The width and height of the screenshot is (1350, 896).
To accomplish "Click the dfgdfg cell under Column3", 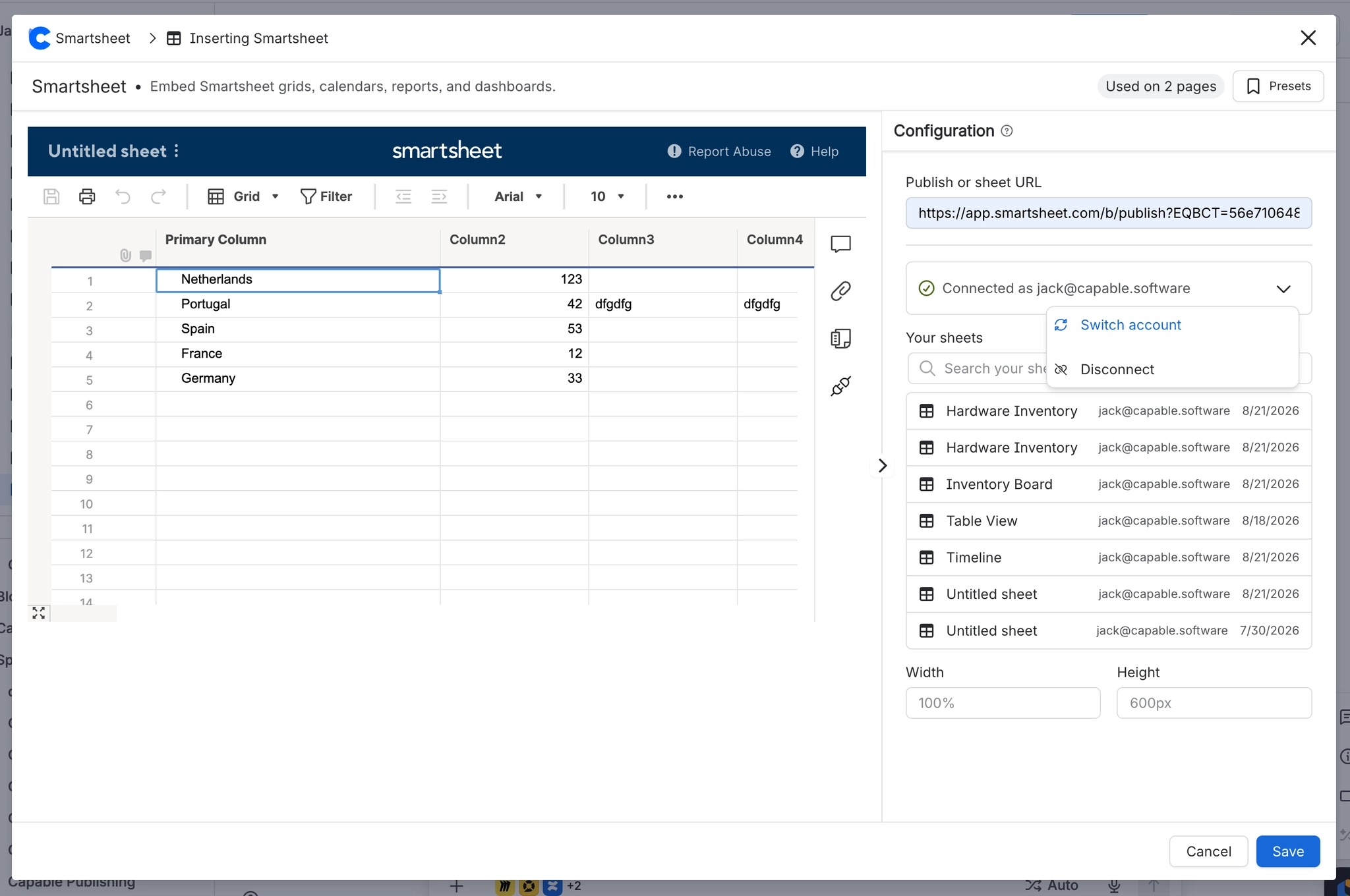I will click(662, 304).
